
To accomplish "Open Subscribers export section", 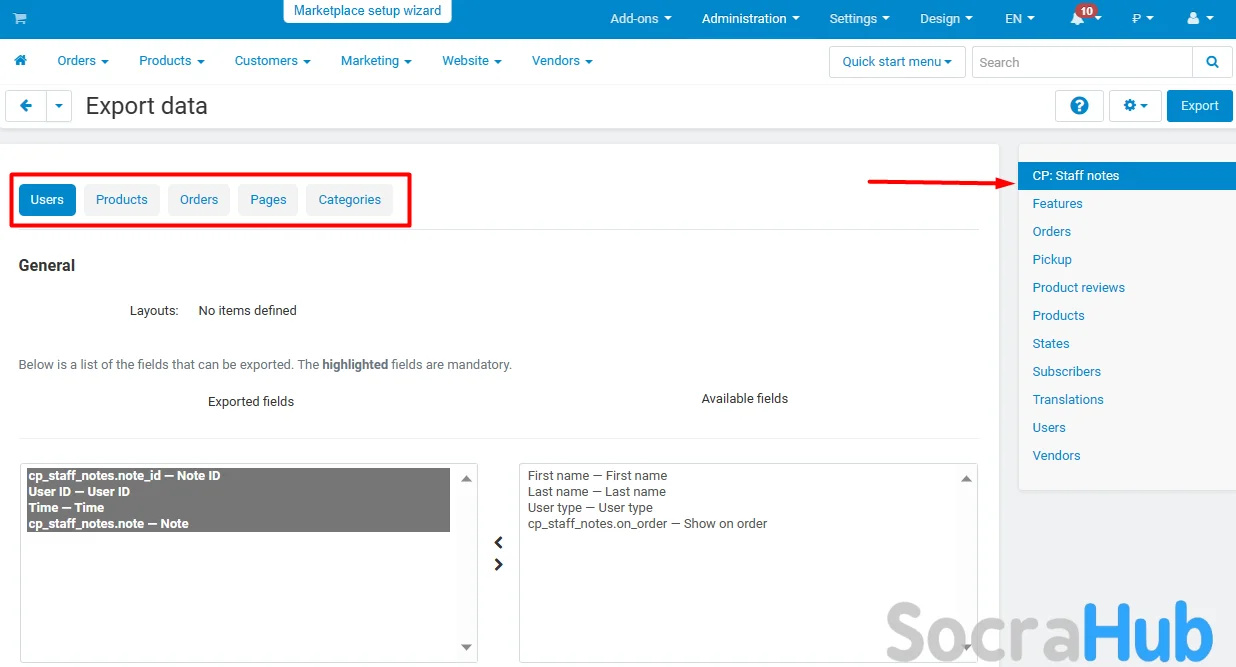I will pos(1066,372).
